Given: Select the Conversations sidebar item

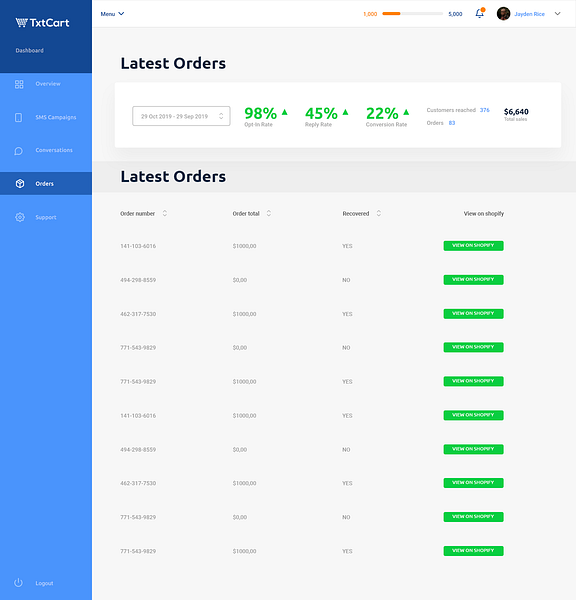Looking at the screenshot, I should pyautogui.click(x=46, y=150).
